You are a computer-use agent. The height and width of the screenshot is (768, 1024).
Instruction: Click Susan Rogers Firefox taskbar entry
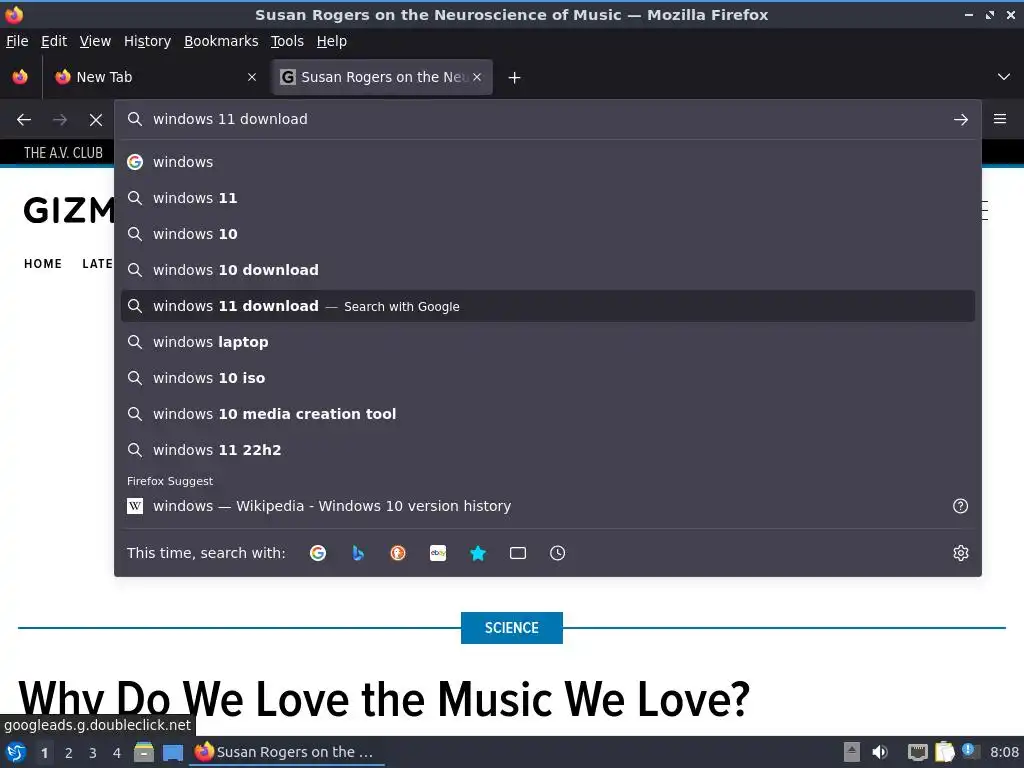(287, 752)
